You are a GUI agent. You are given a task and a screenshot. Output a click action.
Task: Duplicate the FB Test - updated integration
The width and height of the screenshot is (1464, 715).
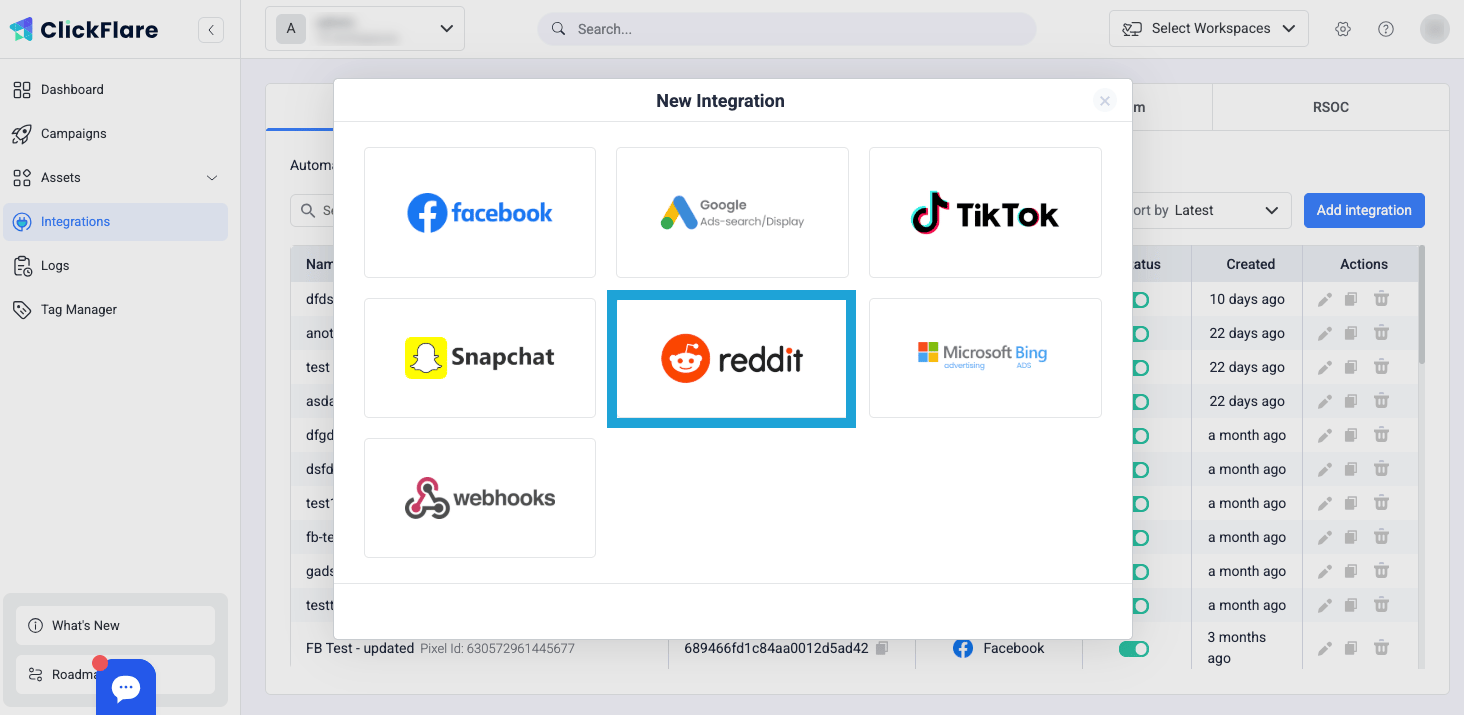(x=1351, y=648)
